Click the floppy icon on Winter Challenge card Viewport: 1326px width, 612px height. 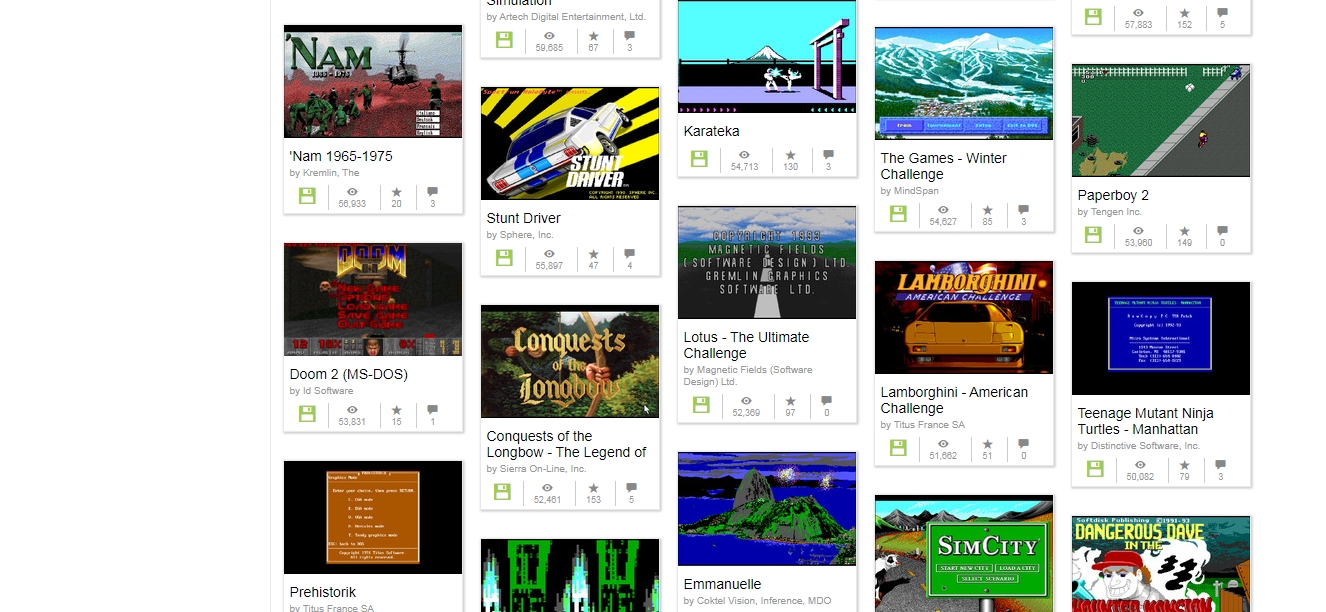pyautogui.click(x=898, y=213)
